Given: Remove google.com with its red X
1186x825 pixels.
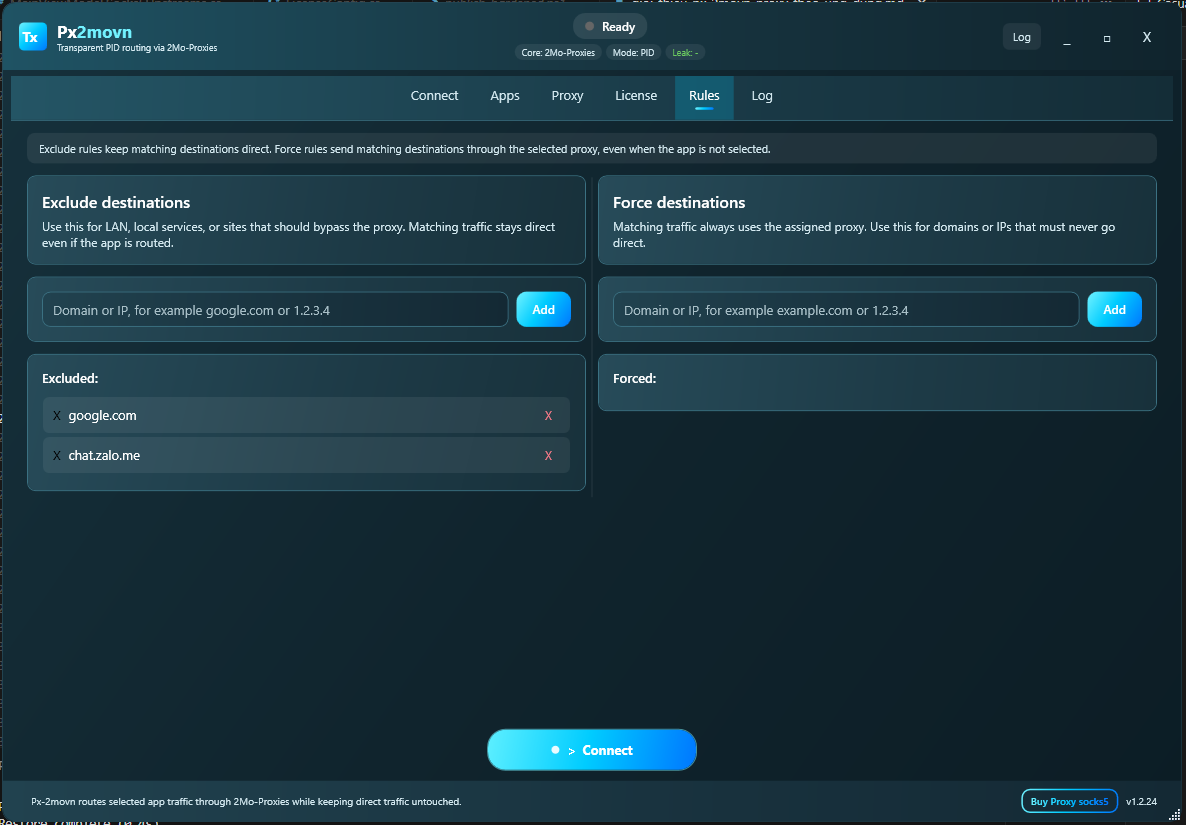Looking at the screenshot, I should (548, 416).
